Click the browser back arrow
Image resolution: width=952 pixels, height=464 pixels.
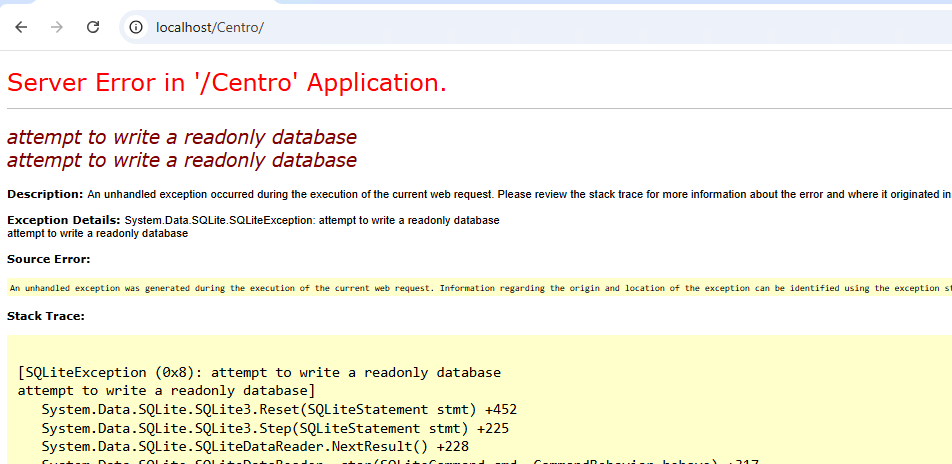click(22, 27)
